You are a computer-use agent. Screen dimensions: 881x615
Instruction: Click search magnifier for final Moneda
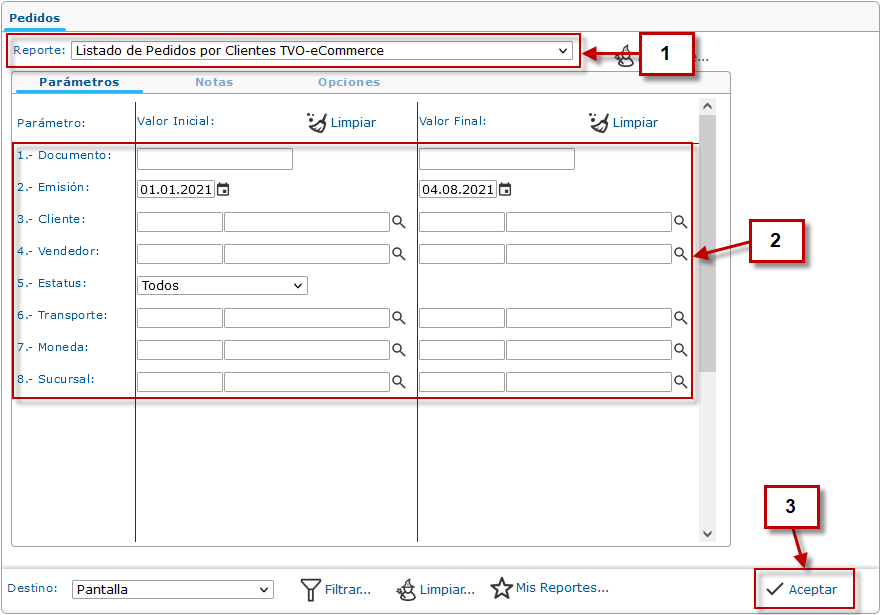(680, 350)
